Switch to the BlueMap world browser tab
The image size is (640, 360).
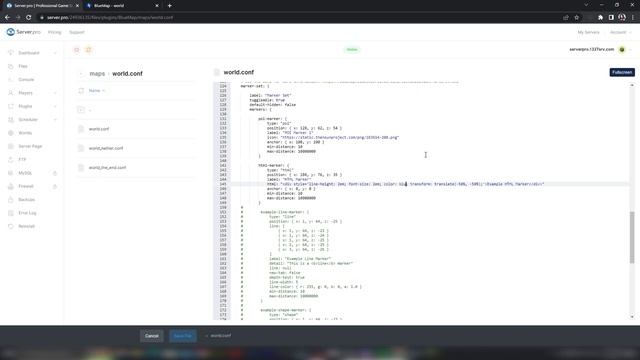pos(122,6)
